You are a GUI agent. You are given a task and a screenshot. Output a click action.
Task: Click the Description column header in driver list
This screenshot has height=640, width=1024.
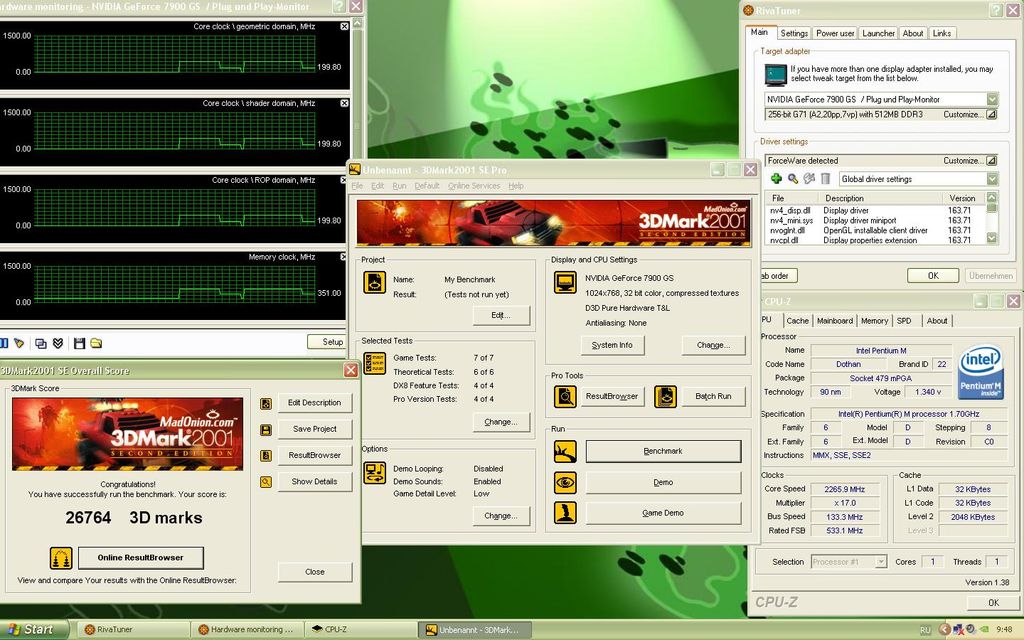point(880,198)
